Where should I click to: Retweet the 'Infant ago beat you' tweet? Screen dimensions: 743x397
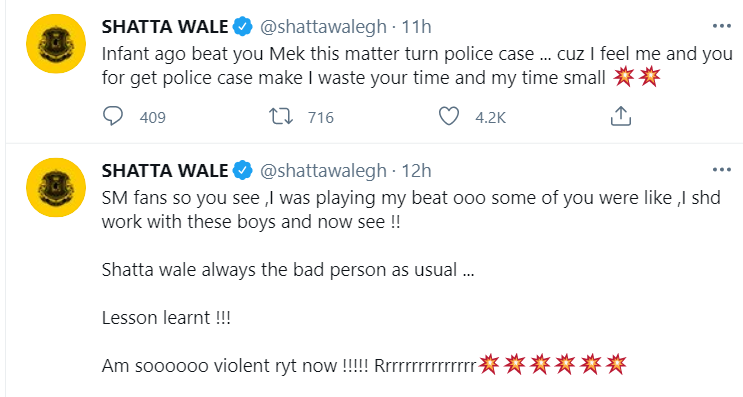click(x=281, y=116)
